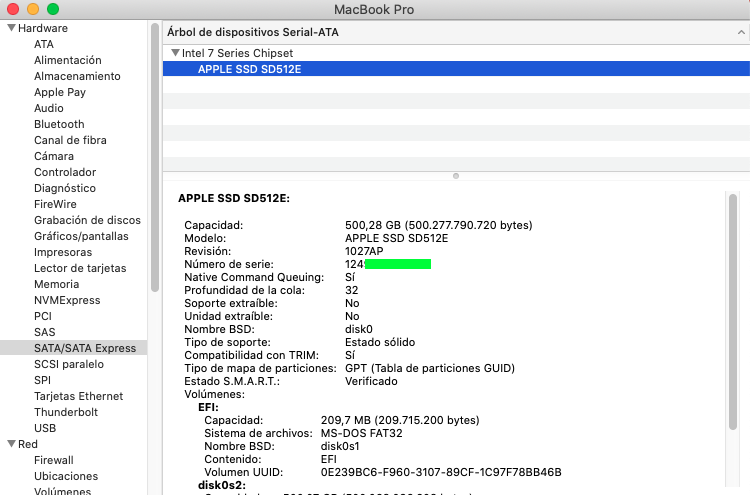The image size is (750, 495).
Task: Click the sidebar vertical scrollbar
Action: click(154, 158)
